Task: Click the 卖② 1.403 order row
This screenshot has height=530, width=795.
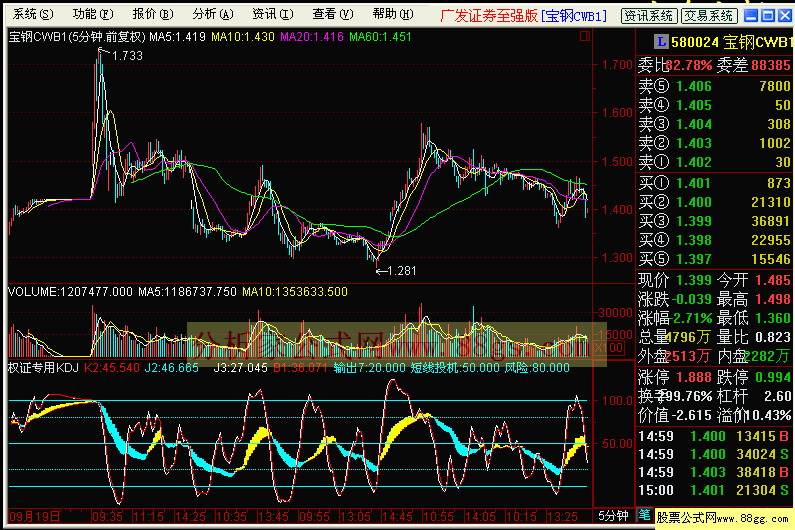Action: click(714, 144)
